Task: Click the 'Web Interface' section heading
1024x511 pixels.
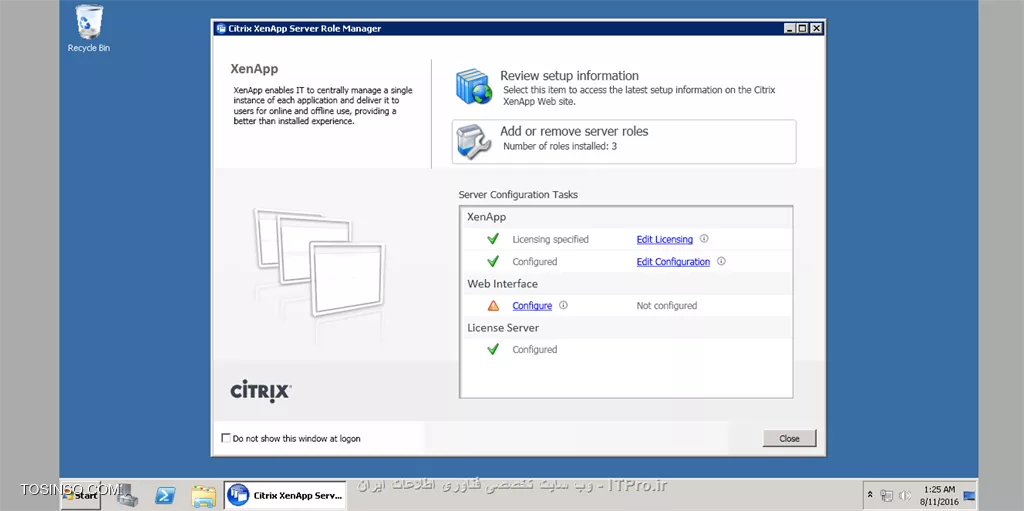Action: [x=503, y=284]
